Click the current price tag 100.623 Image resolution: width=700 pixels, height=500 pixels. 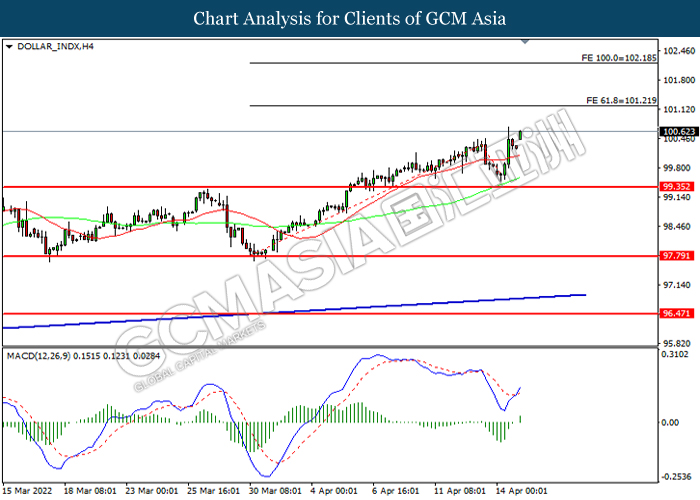click(679, 131)
